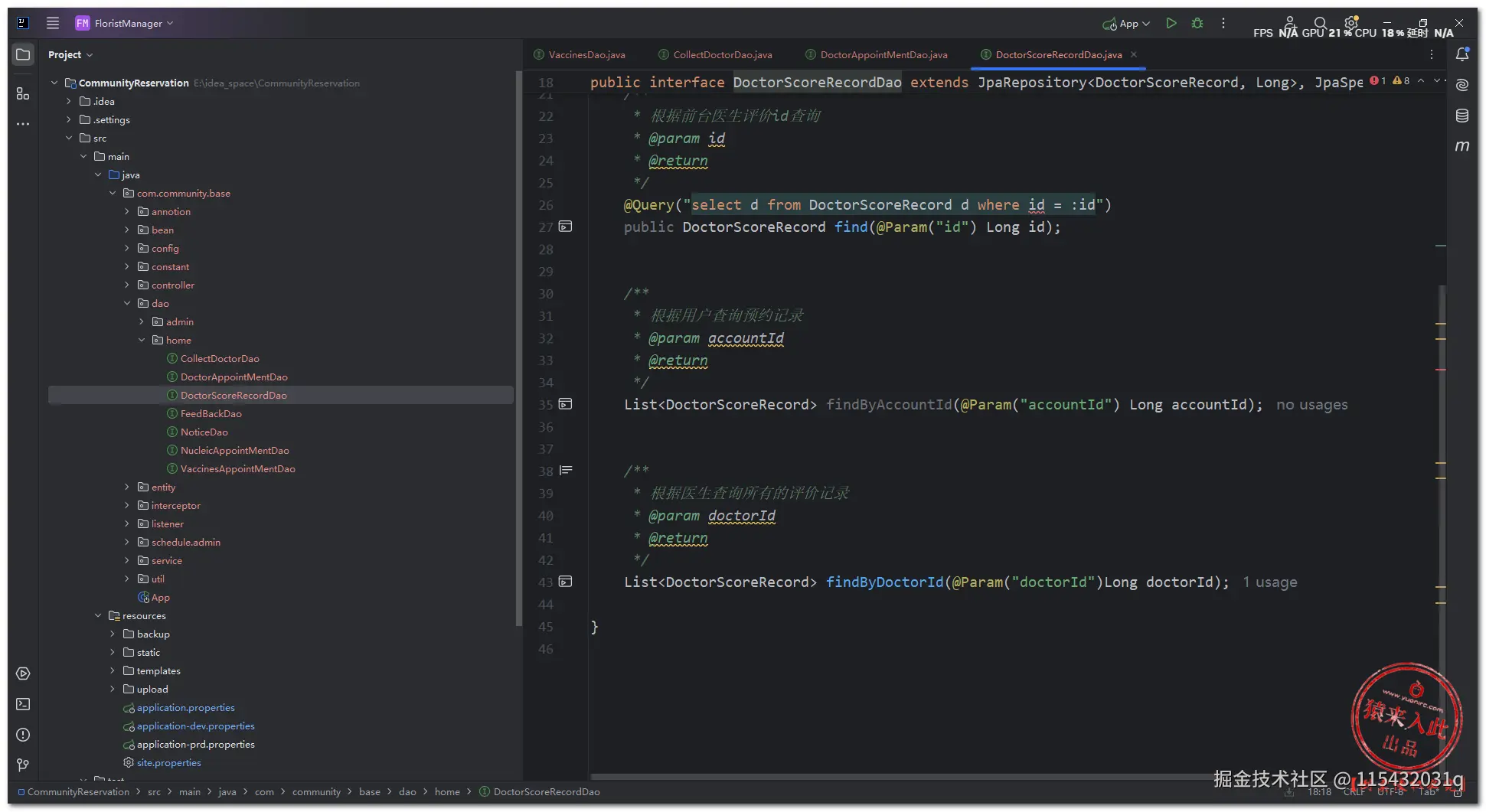The image size is (1486, 812).
Task: Open the Structure tool window icon
Action: (x=23, y=93)
